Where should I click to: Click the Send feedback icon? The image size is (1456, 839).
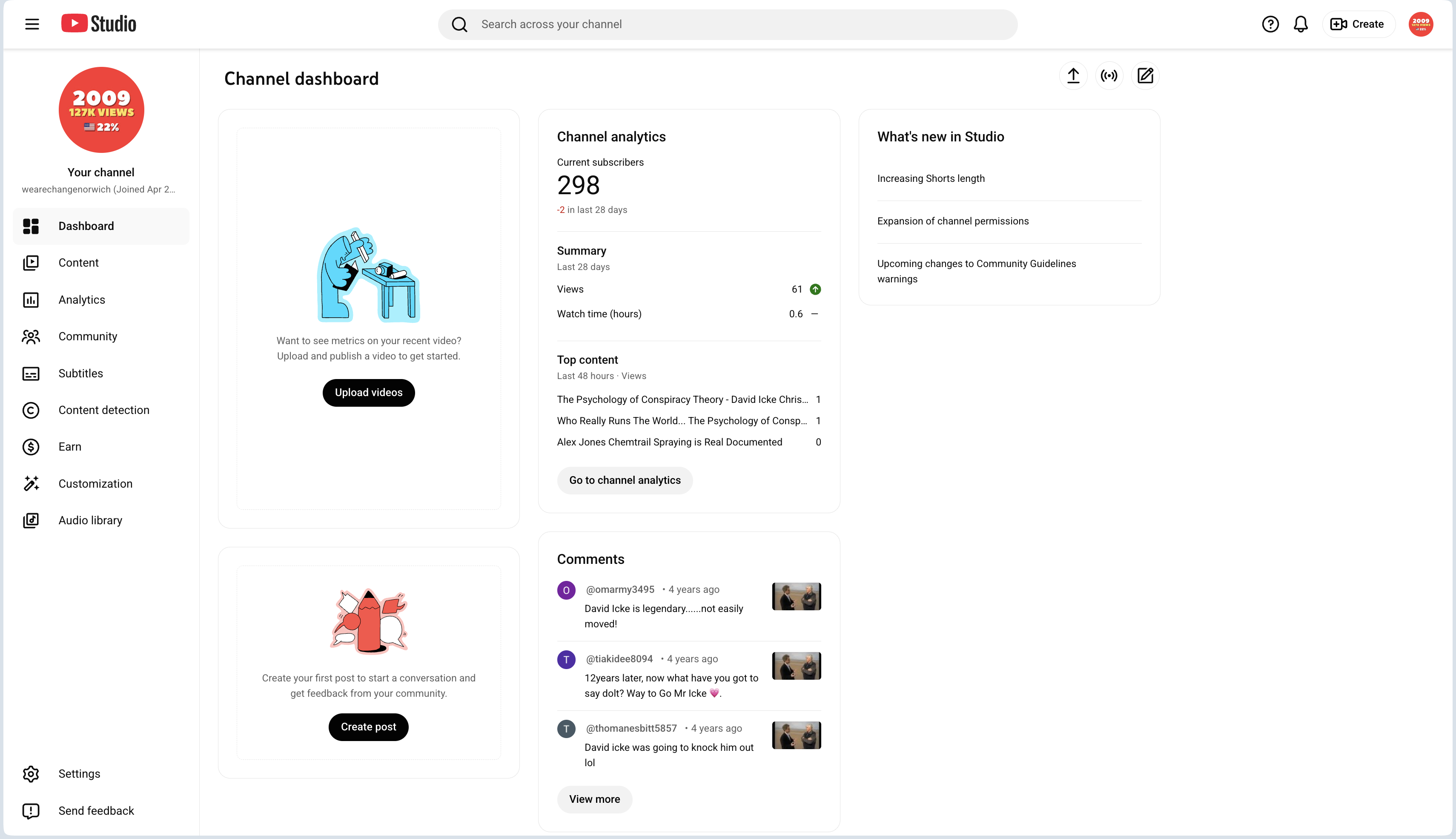click(x=31, y=811)
